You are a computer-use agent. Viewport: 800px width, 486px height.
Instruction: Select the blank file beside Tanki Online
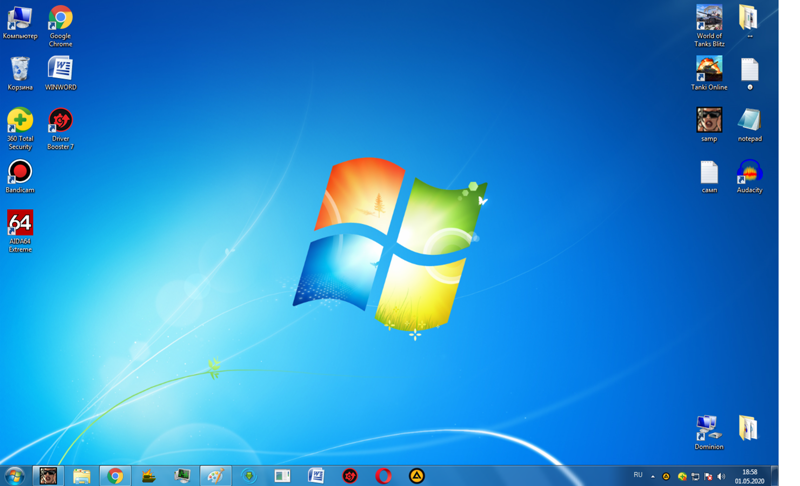[x=749, y=73]
